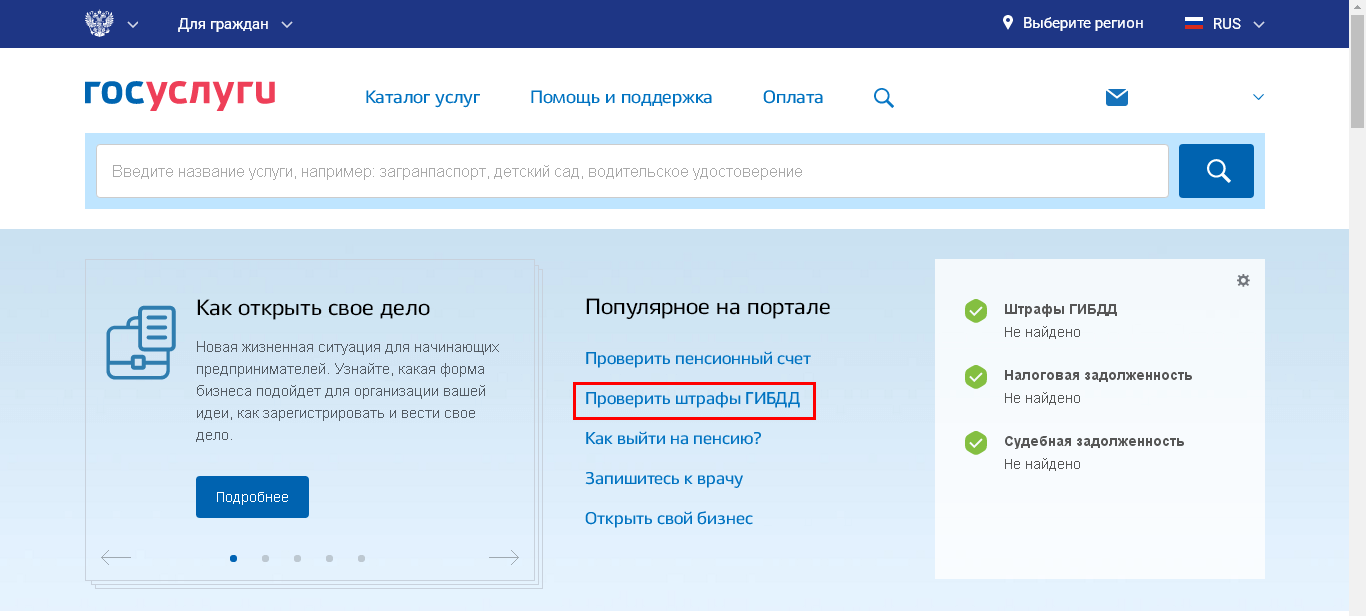The image size is (1366, 616).
Task: Click the briefcase document icon
Action: (x=141, y=343)
